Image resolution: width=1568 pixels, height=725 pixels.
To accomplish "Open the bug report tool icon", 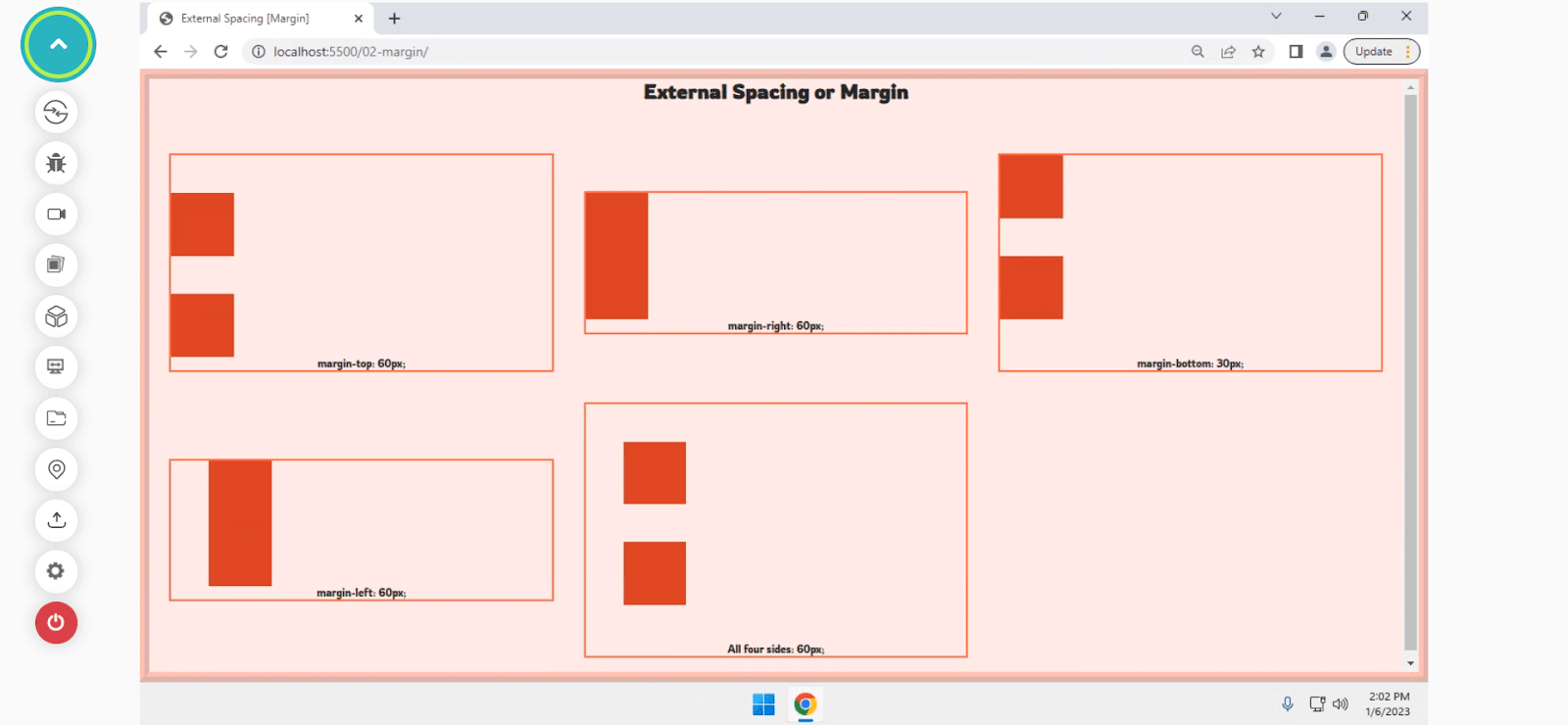I will click(56, 163).
